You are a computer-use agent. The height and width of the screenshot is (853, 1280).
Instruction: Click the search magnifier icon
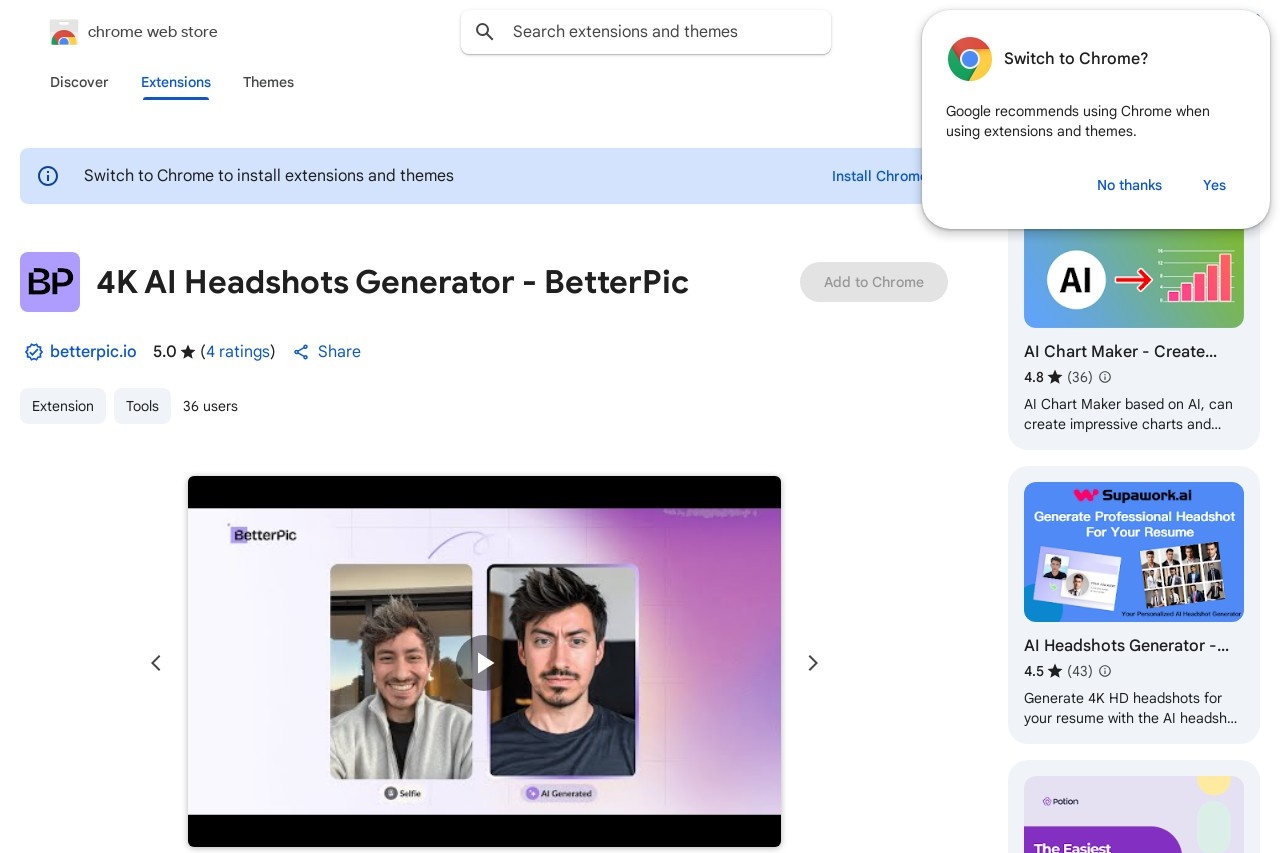[485, 32]
